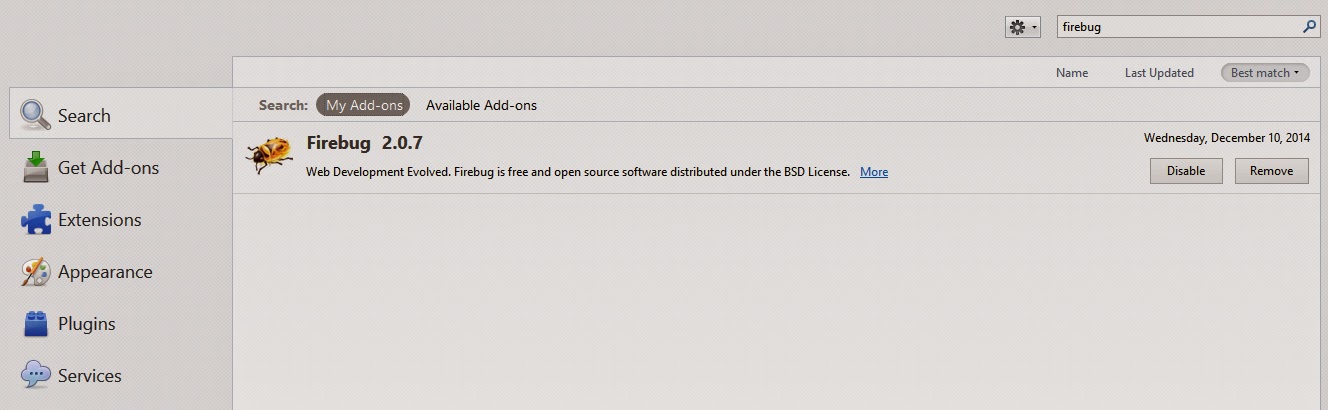1328x410 pixels.
Task: Open the More link for Firebug
Action: click(874, 172)
